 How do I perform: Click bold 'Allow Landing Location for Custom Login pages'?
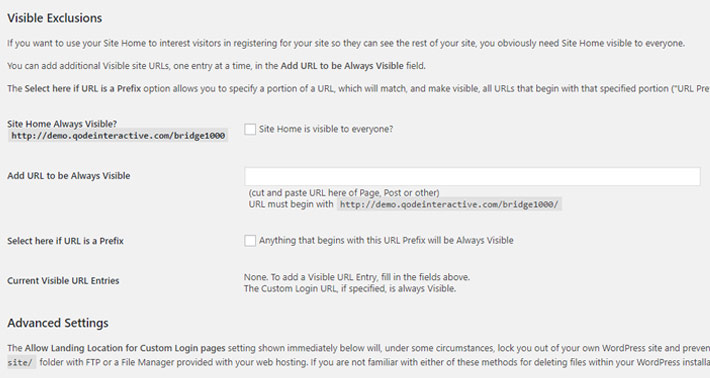(x=125, y=348)
